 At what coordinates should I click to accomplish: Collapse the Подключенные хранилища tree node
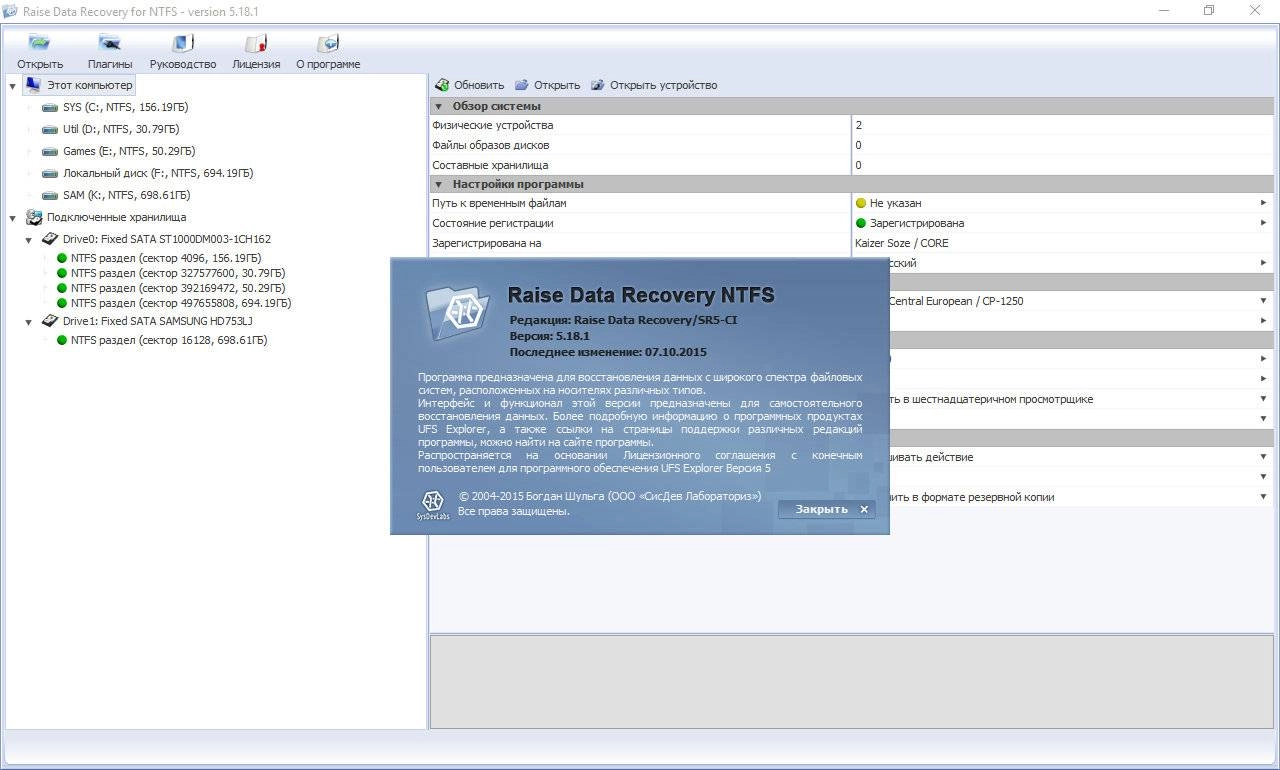tap(13, 218)
